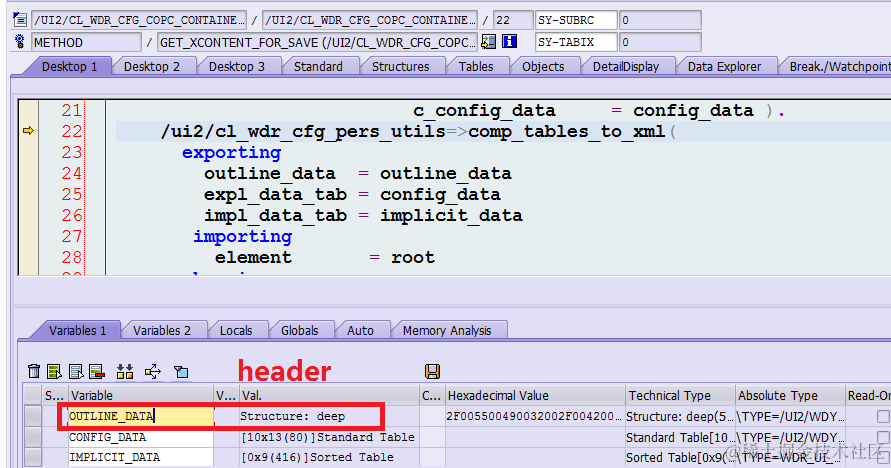
Task: Click the SY-TABIX field
Action: tap(576, 42)
